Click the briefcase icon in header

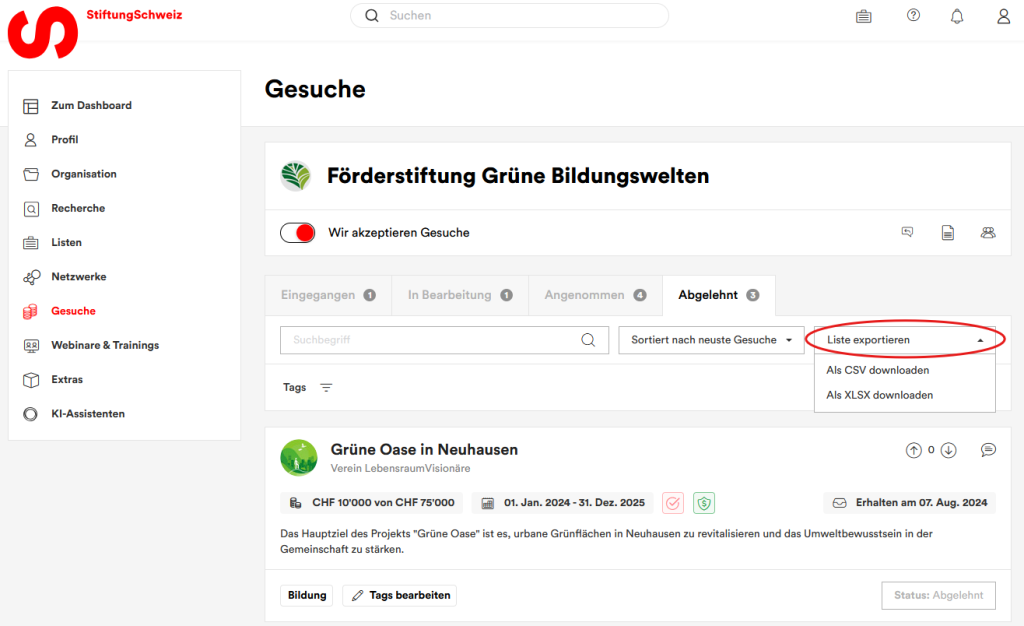[863, 16]
